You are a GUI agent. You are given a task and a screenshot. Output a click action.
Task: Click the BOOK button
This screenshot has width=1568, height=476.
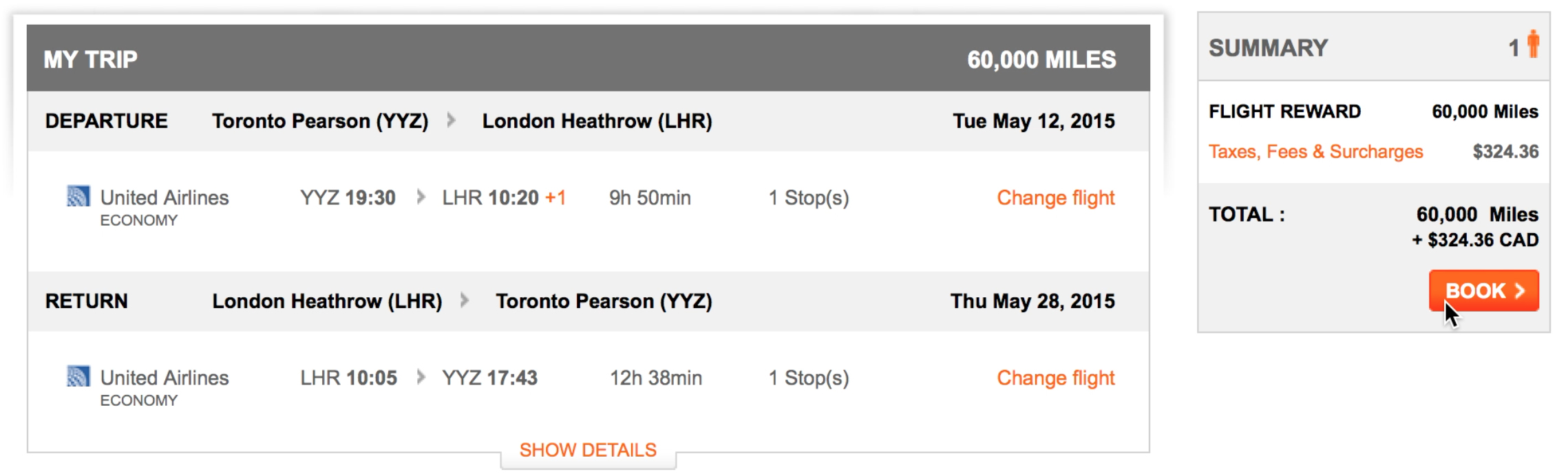pos(1483,290)
